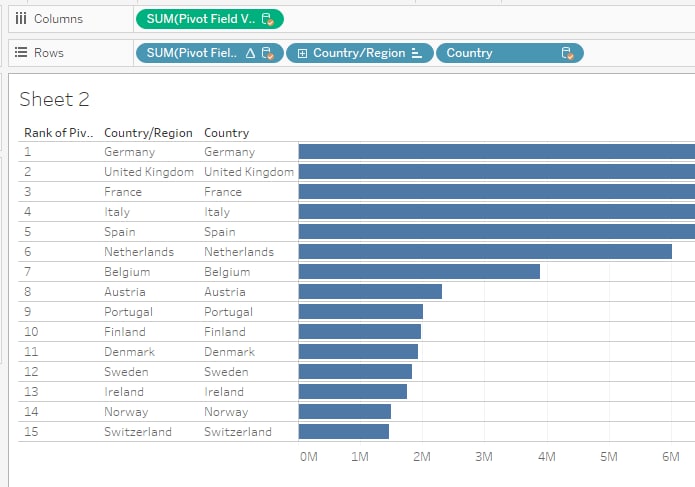Click rank number 10 cell
695x487 pixels.
tap(31, 331)
